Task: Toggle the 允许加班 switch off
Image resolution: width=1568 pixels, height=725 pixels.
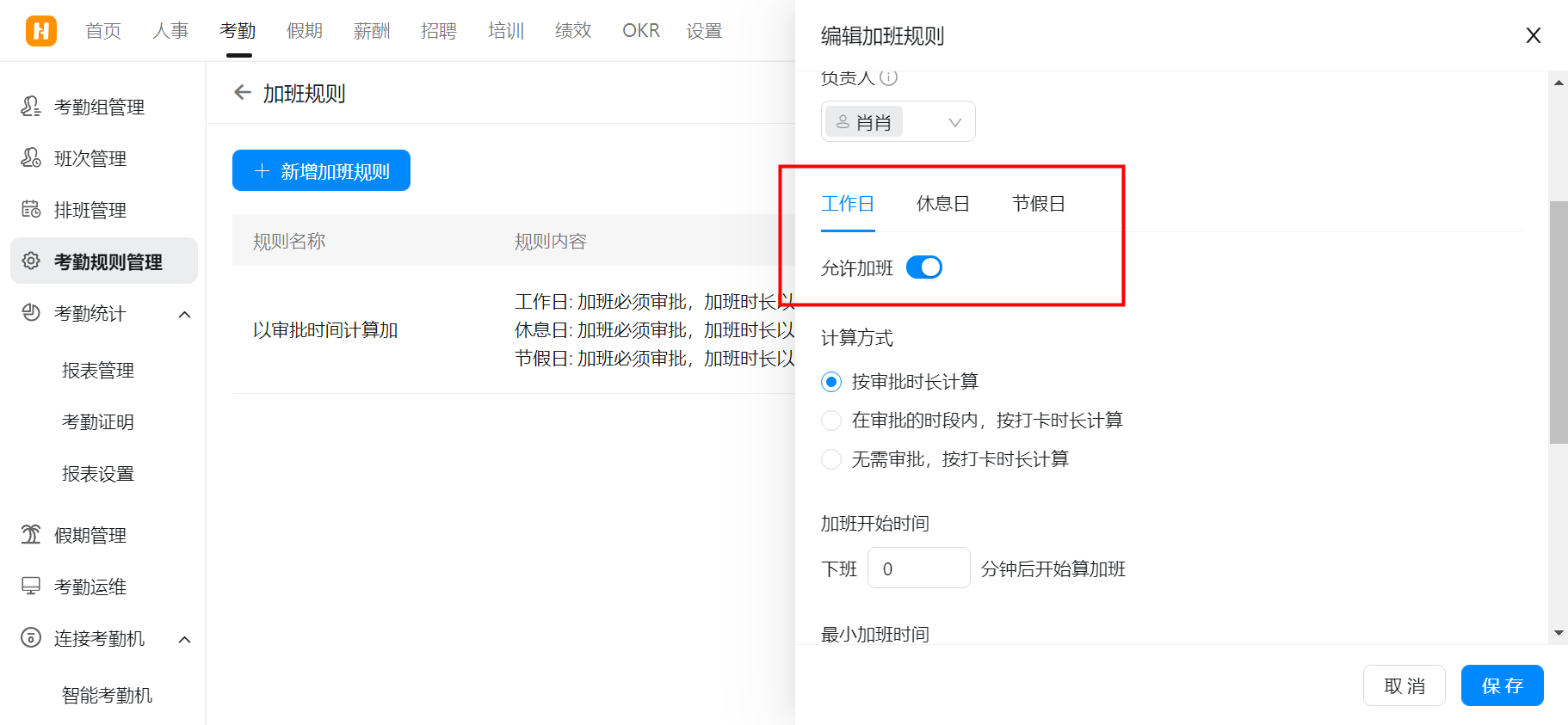Action: click(924, 267)
